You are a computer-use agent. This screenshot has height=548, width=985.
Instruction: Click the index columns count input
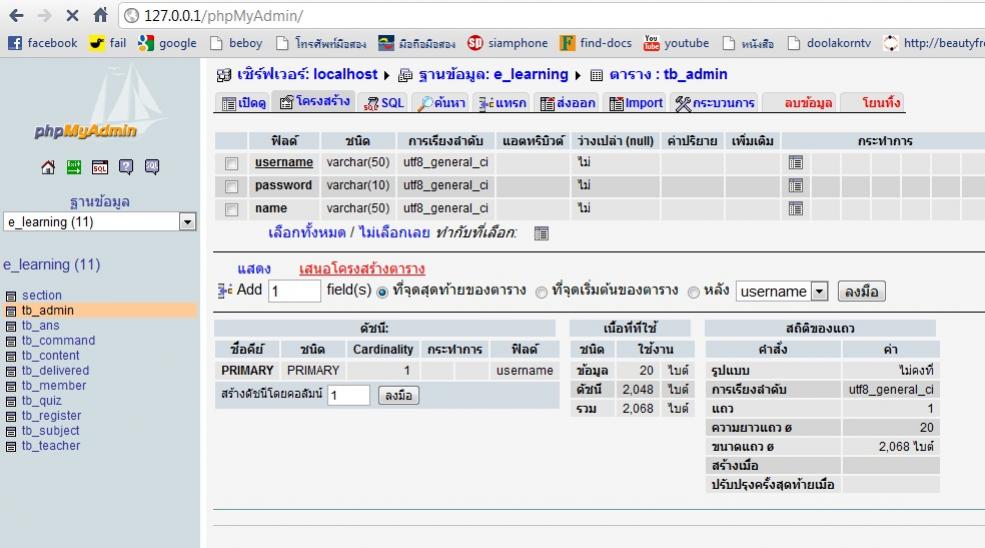349,395
